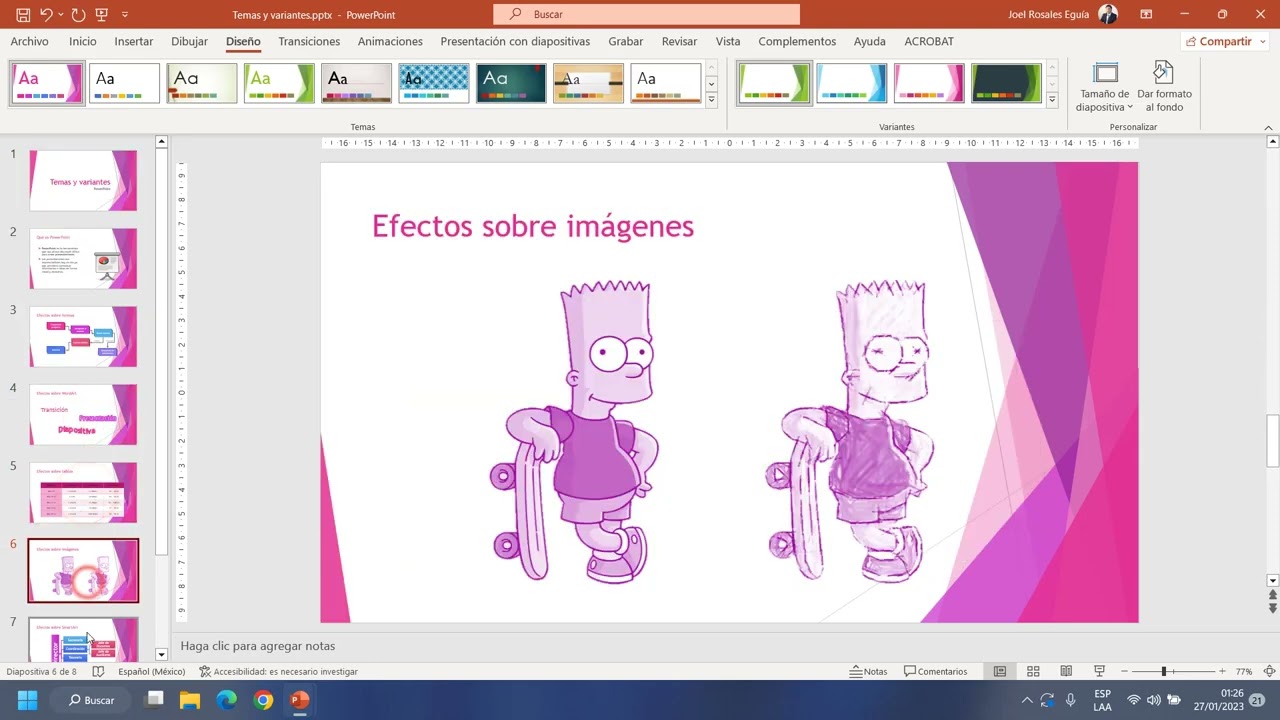Fit slide to current window icon
Image resolution: width=1280 pixels, height=720 pixels.
coord(1270,671)
